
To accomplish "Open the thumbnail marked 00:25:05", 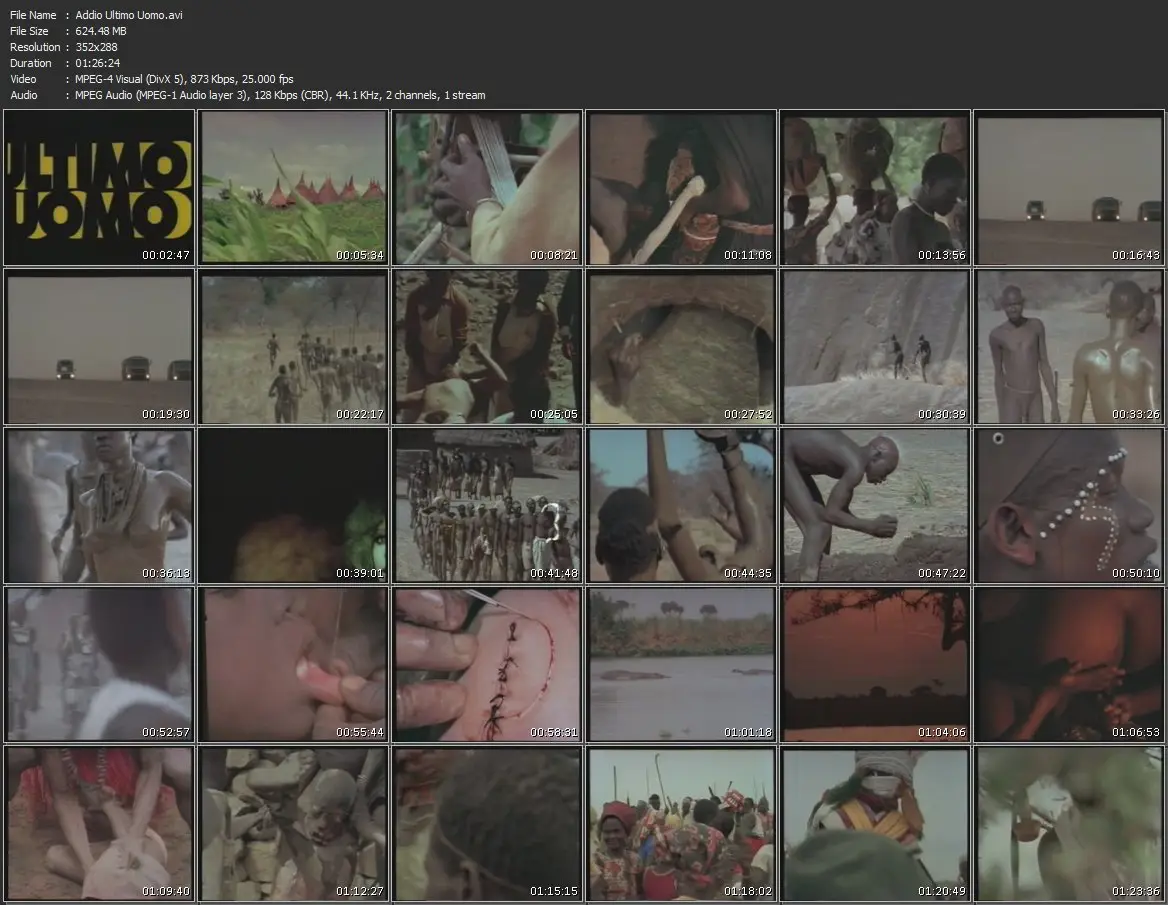I will click(x=487, y=347).
